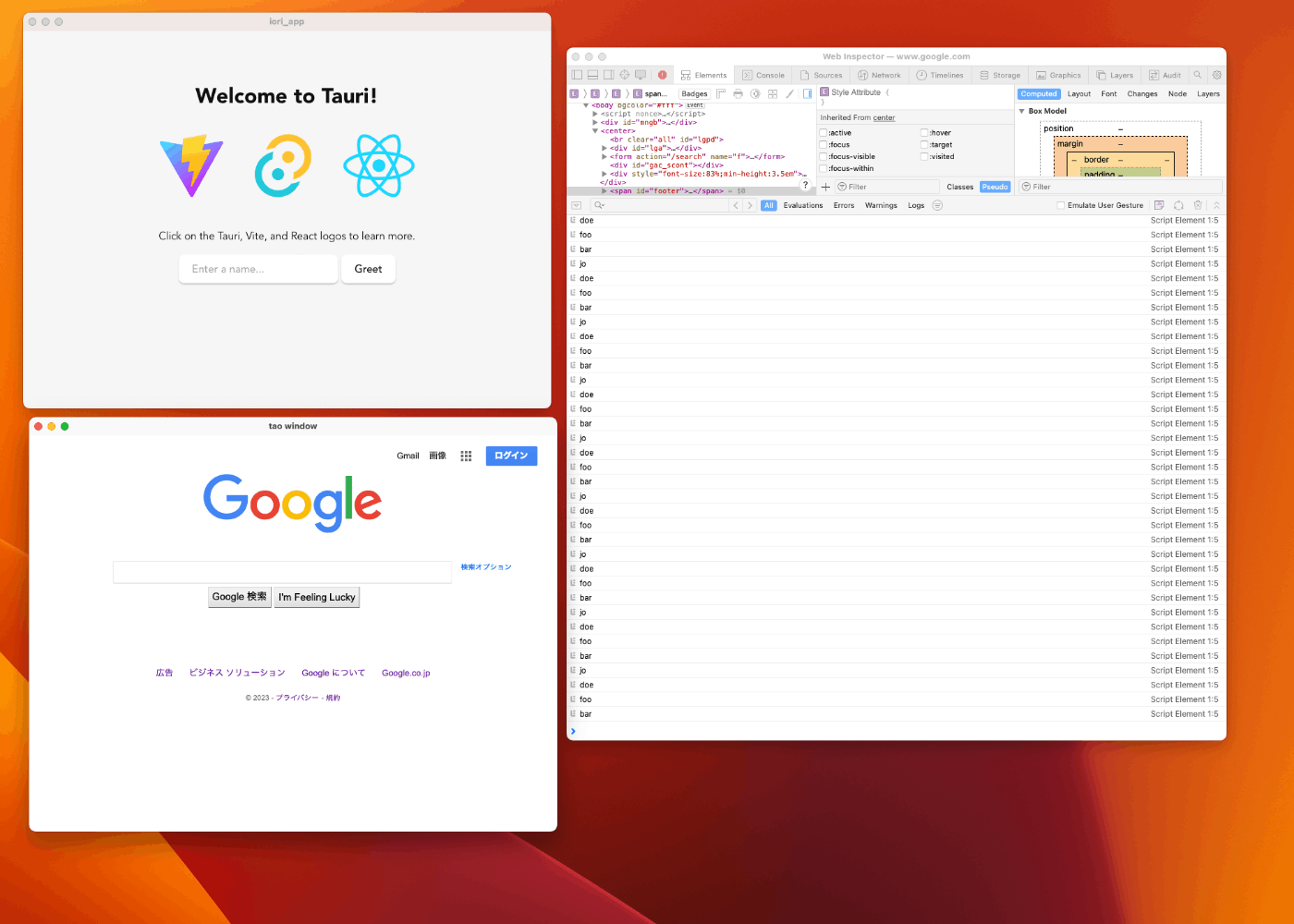Open Web Inspector settings gear

click(1216, 75)
